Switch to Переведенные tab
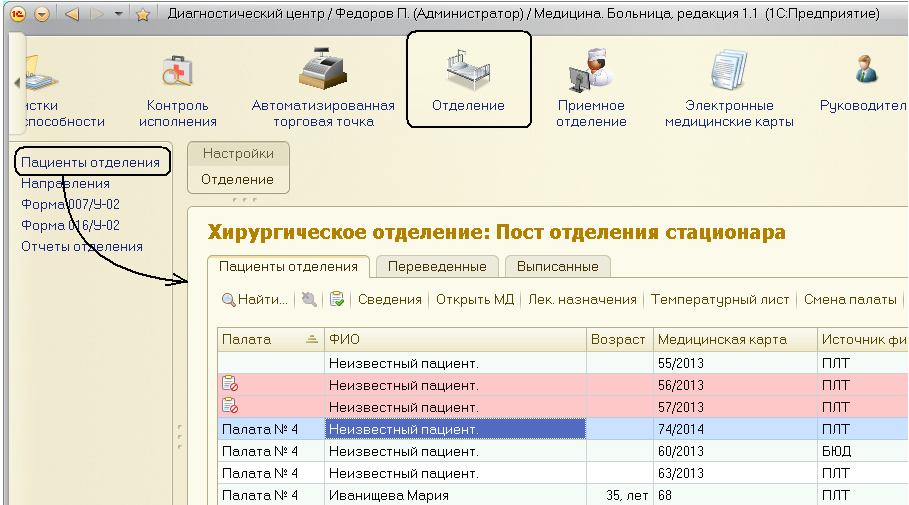The image size is (909, 505). pos(437,267)
